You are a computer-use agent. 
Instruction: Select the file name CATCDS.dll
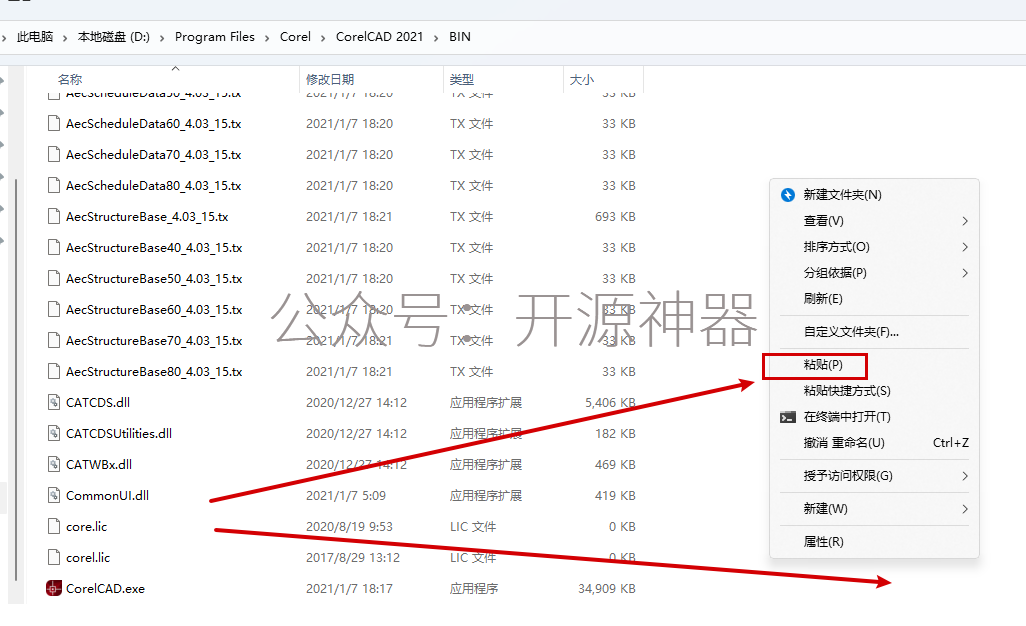[97, 402]
